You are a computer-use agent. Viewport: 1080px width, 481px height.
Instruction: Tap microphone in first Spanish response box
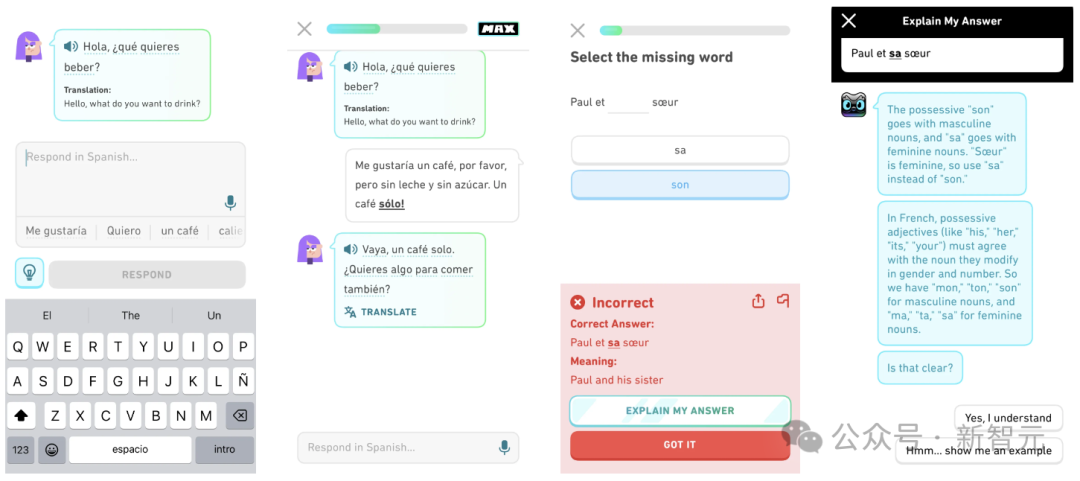tap(231, 203)
